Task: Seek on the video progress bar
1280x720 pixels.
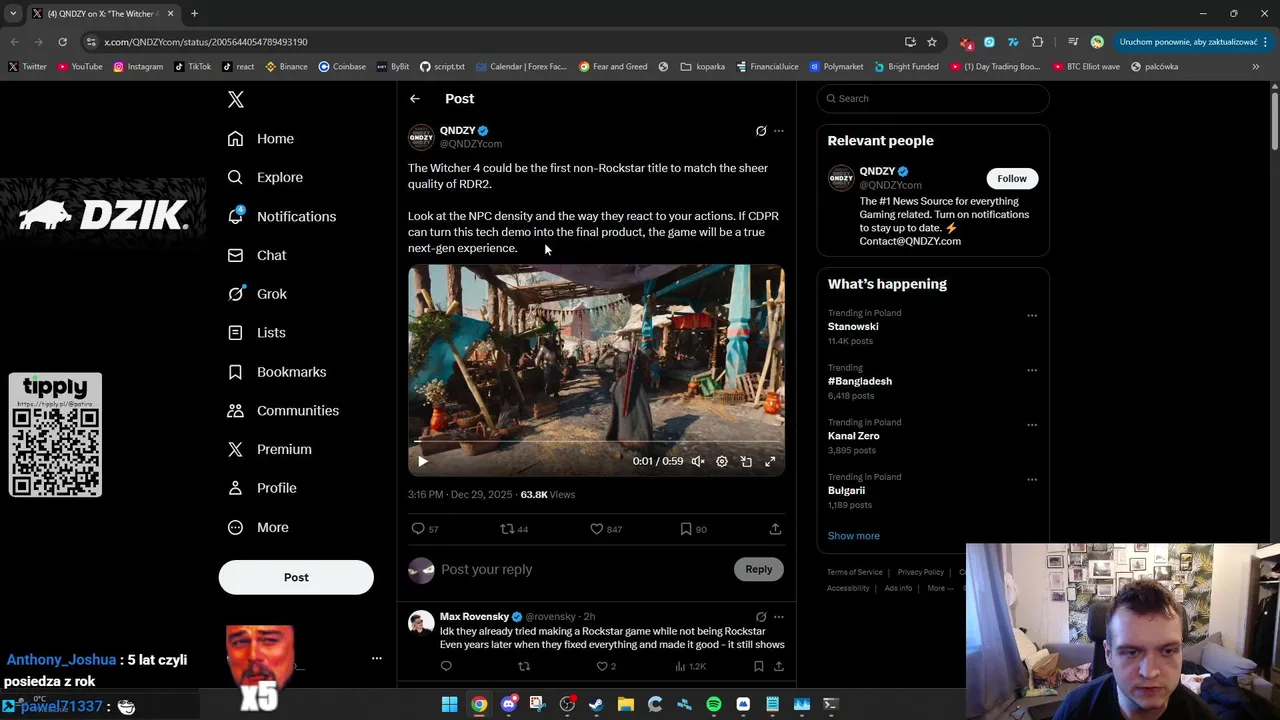Action: click(596, 441)
